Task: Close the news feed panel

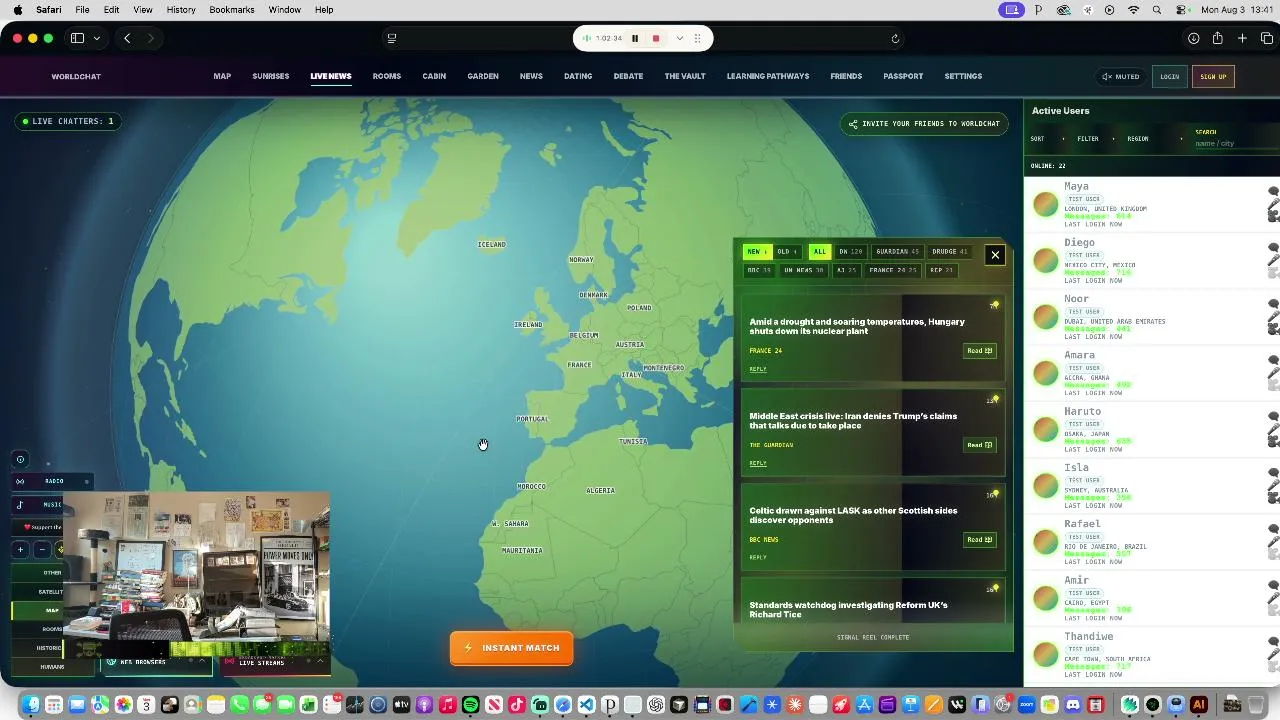Action: (995, 255)
